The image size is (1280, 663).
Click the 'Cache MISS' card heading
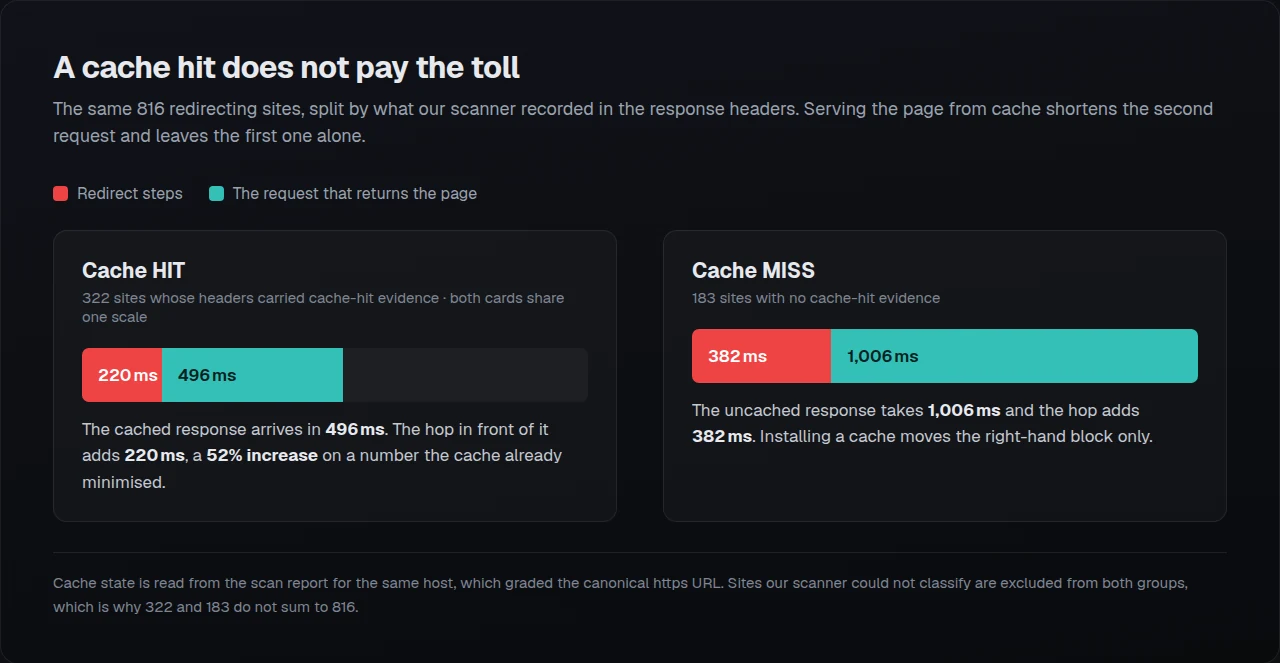(x=753, y=270)
